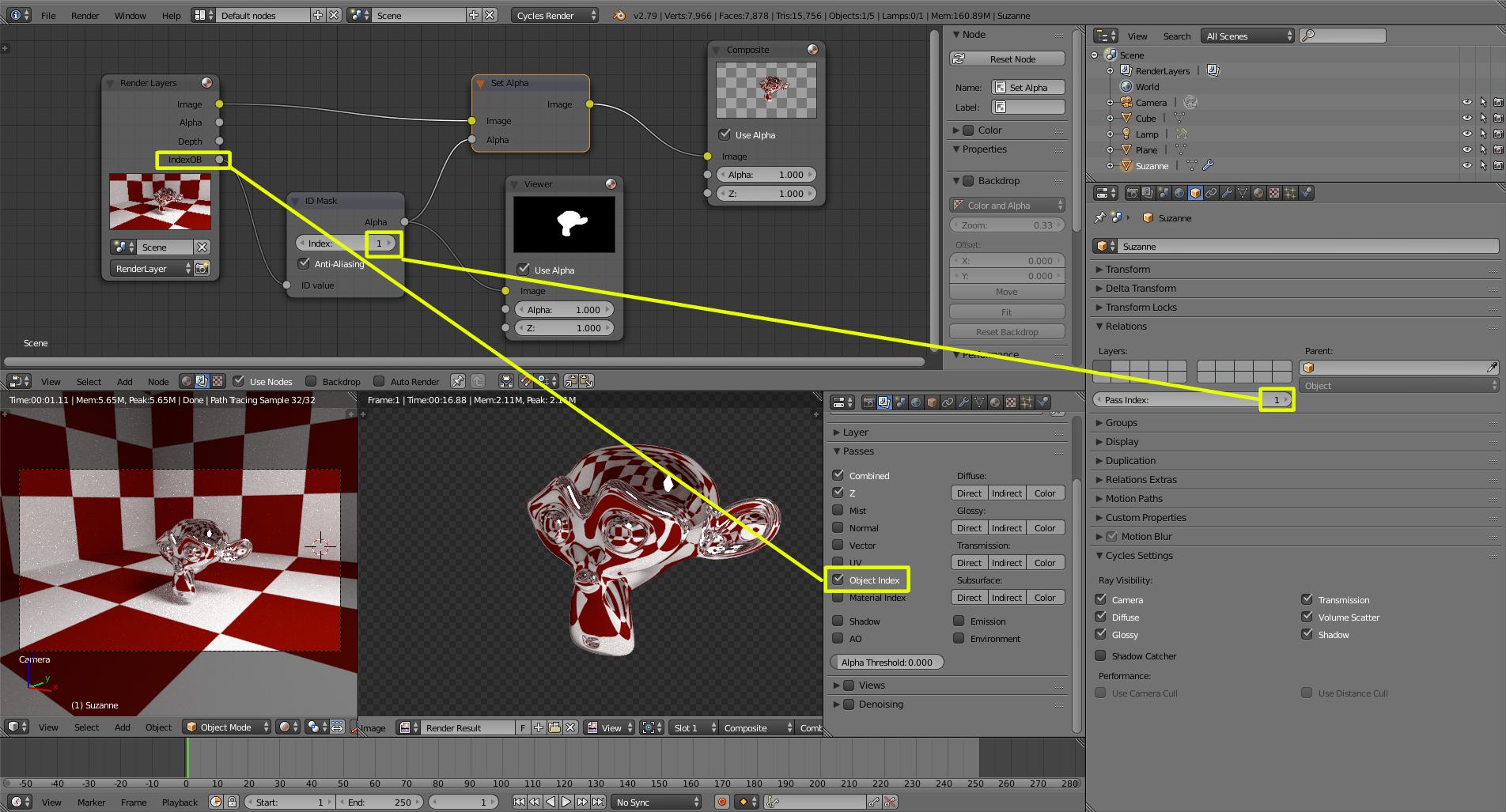Image resolution: width=1506 pixels, height=812 pixels.
Task: Jump to the first frame
Action: click(519, 802)
